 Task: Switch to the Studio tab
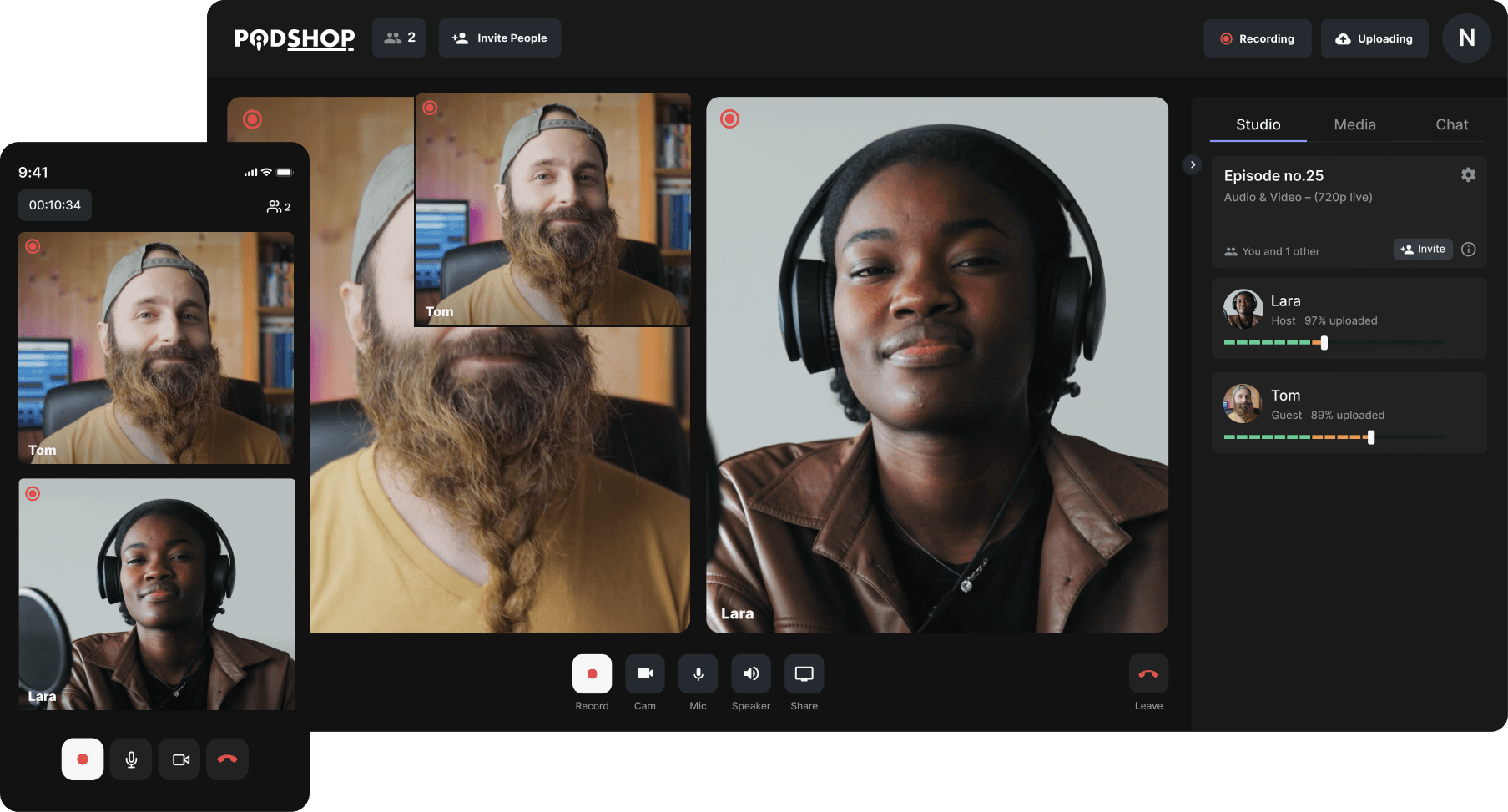pyautogui.click(x=1258, y=124)
